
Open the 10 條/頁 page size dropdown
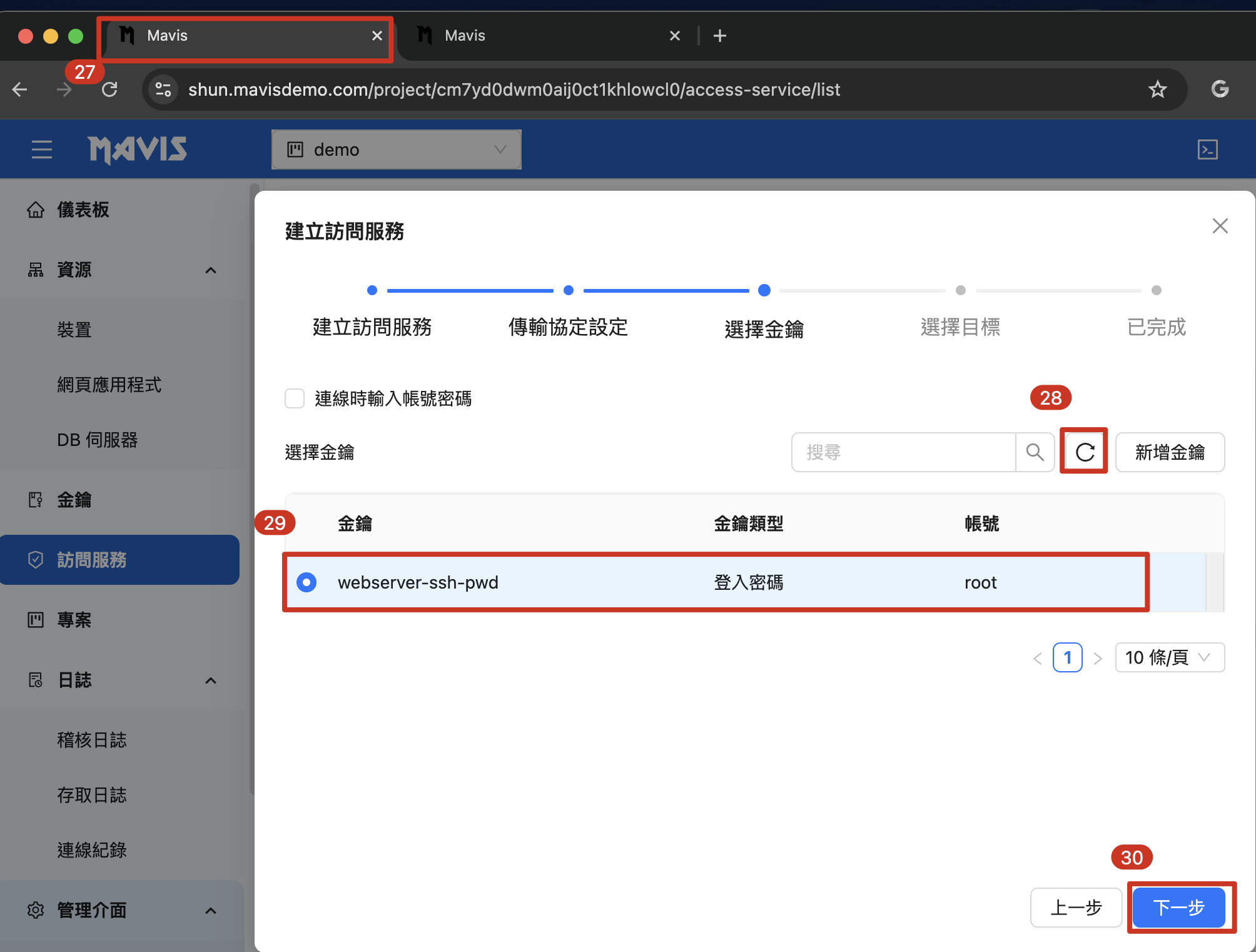point(1169,657)
